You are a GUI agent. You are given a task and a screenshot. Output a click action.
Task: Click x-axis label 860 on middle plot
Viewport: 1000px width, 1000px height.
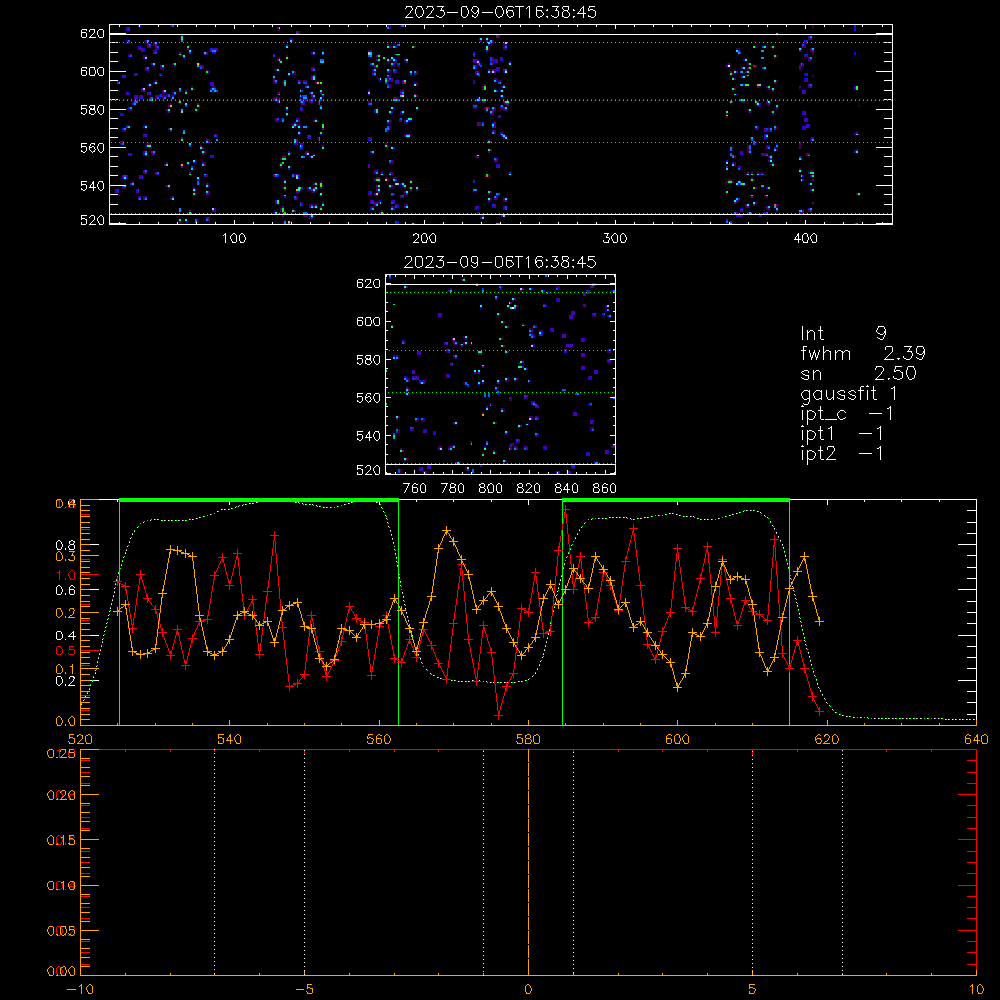[605, 489]
